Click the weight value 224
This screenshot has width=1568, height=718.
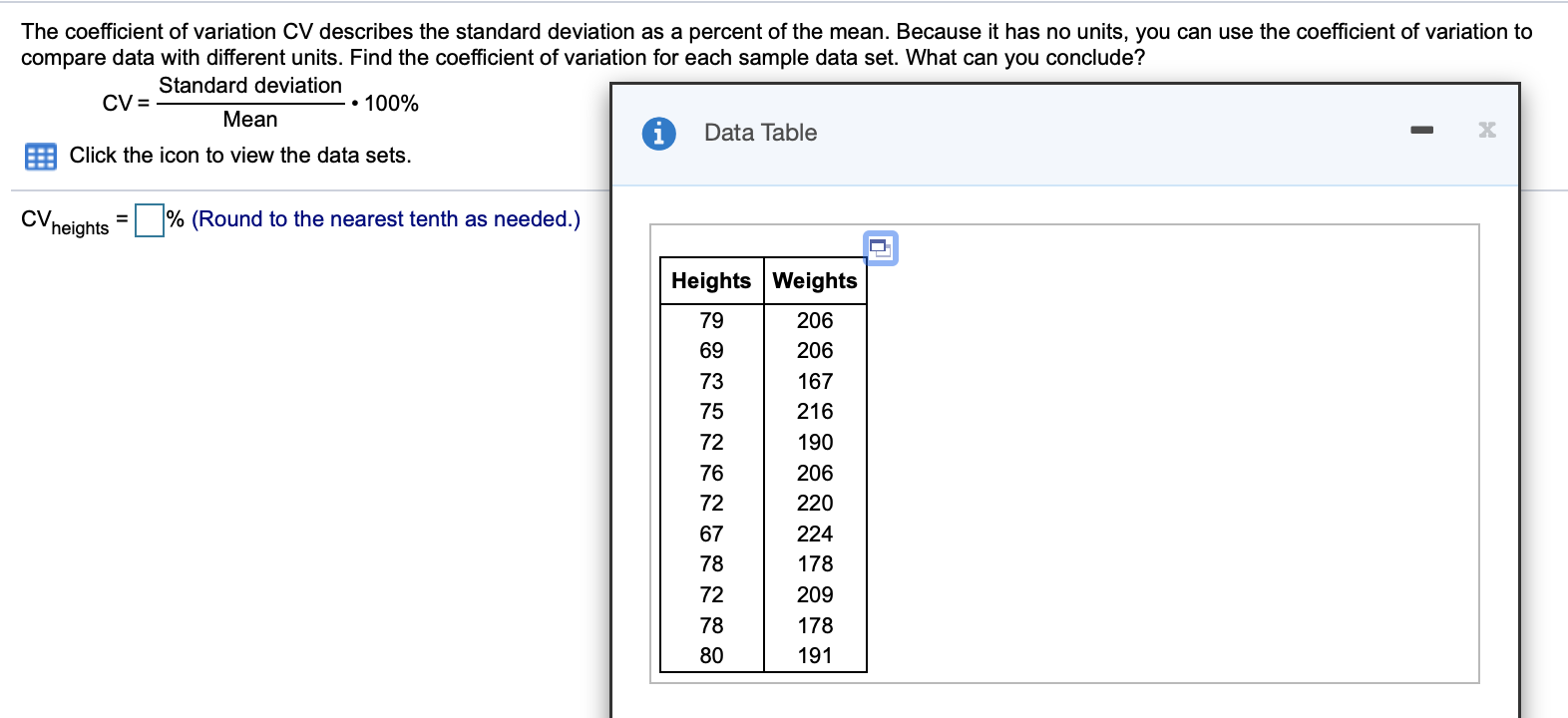[815, 534]
